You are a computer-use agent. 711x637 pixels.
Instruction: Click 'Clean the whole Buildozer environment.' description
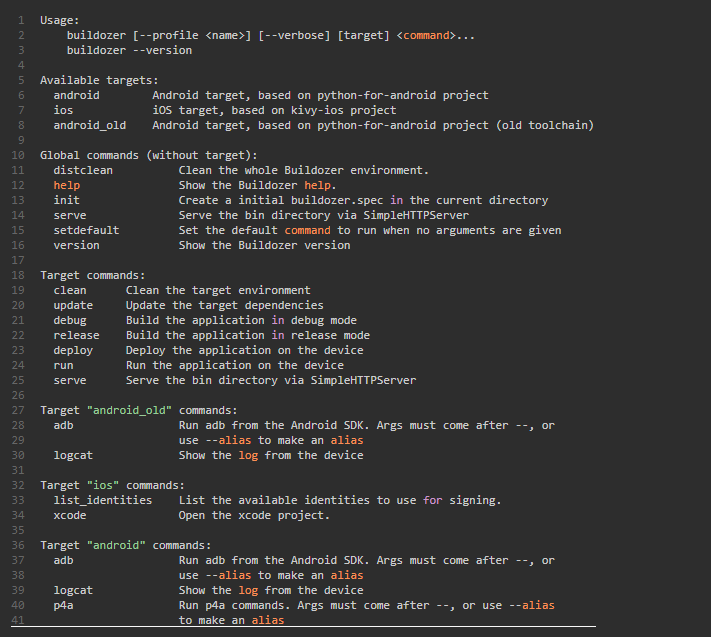point(303,170)
